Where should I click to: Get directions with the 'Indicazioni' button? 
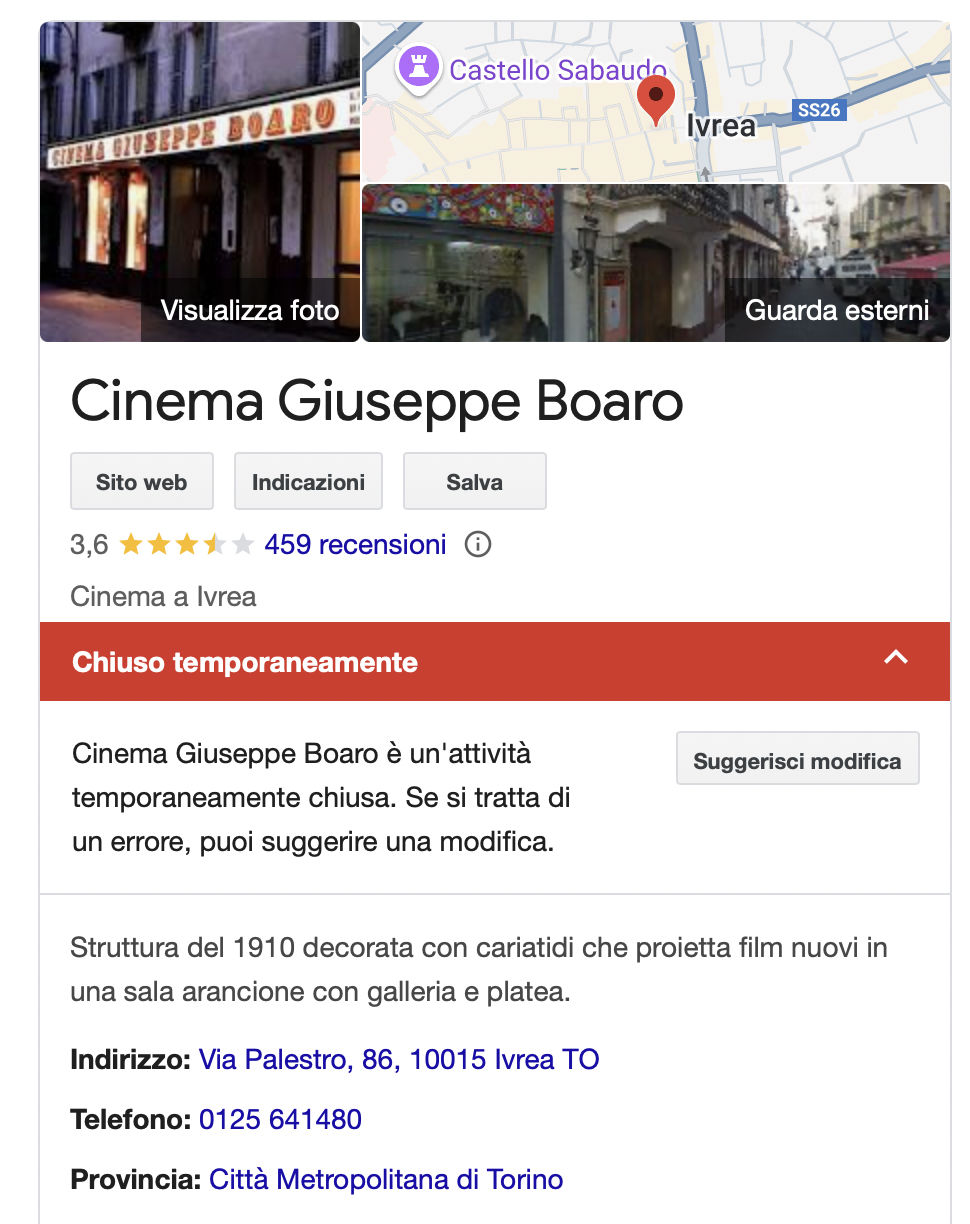click(308, 482)
